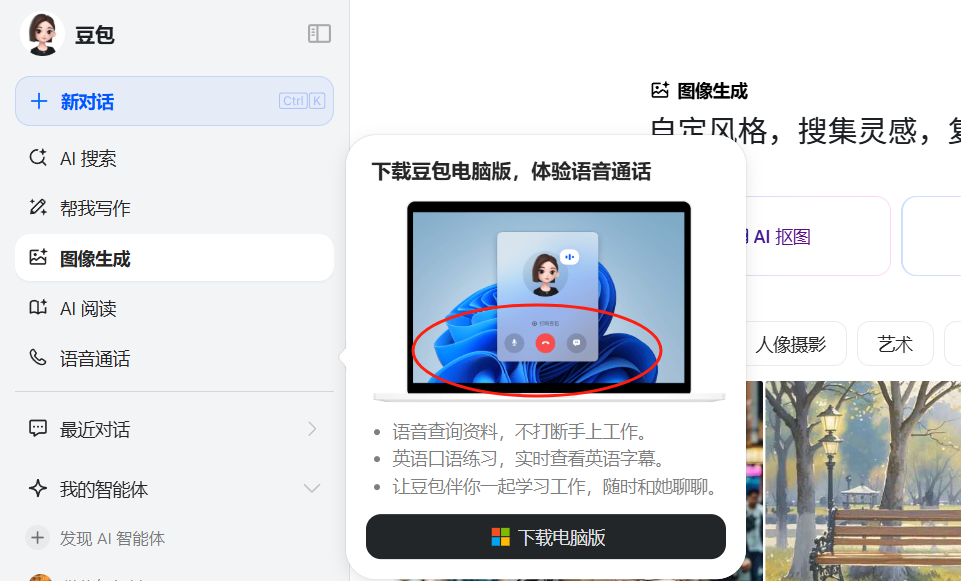Click the AI 阅读 book icon
The height and width of the screenshot is (581, 961).
(x=38, y=307)
